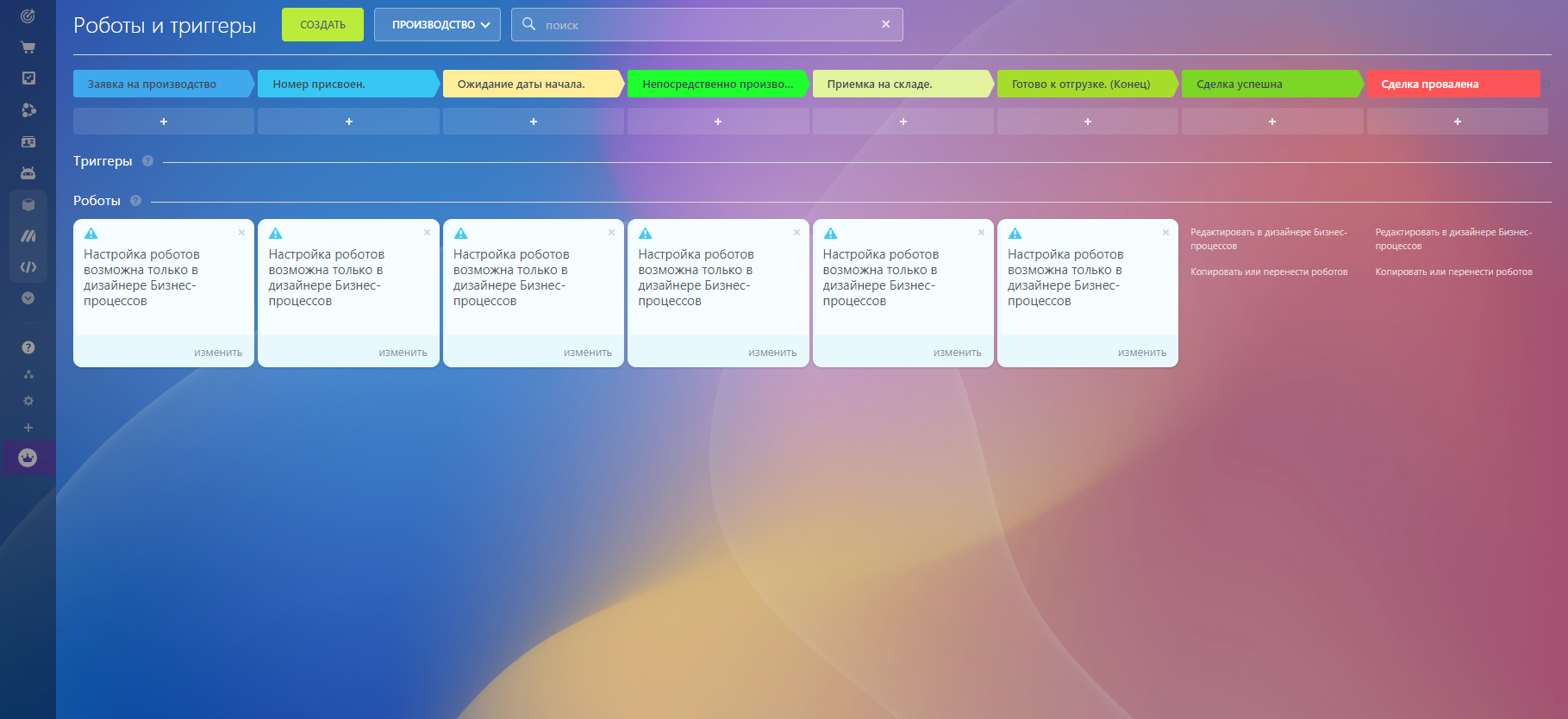1568x719 pixels.
Task: Select the green Непосредственно произво... stage
Action: click(716, 84)
